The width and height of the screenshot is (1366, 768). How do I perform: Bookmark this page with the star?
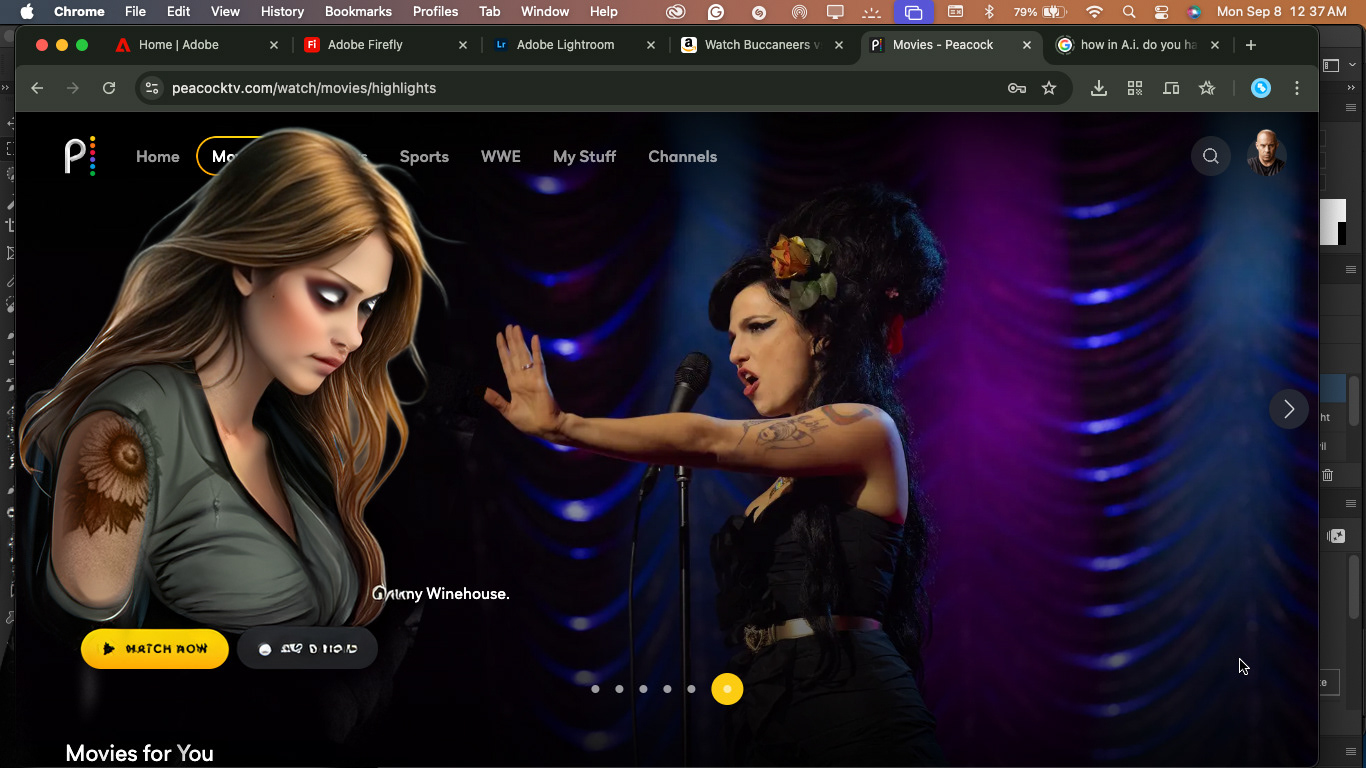1049,88
